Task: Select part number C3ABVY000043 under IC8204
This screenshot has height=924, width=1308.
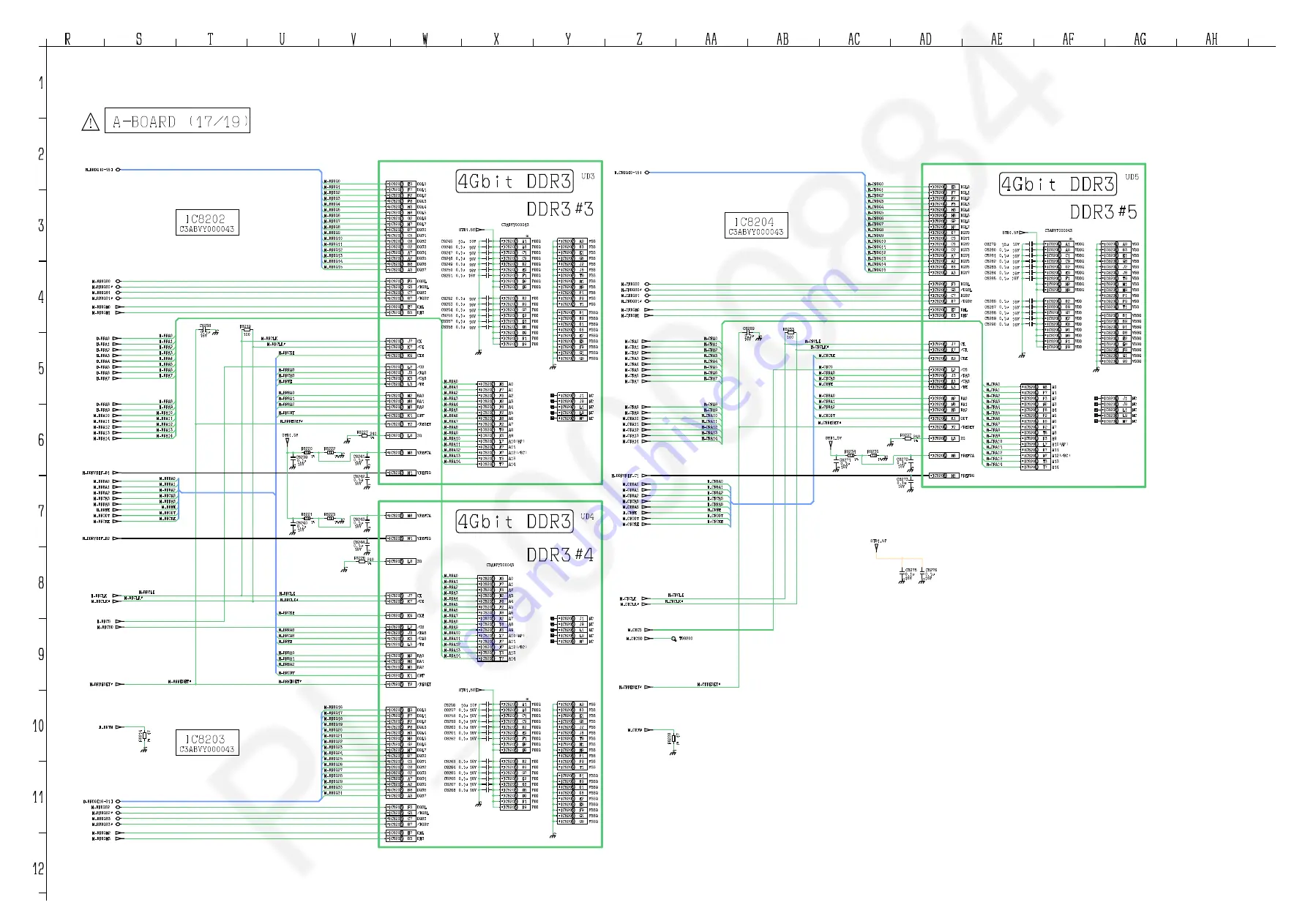Action: pyautogui.click(x=756, y=232)
